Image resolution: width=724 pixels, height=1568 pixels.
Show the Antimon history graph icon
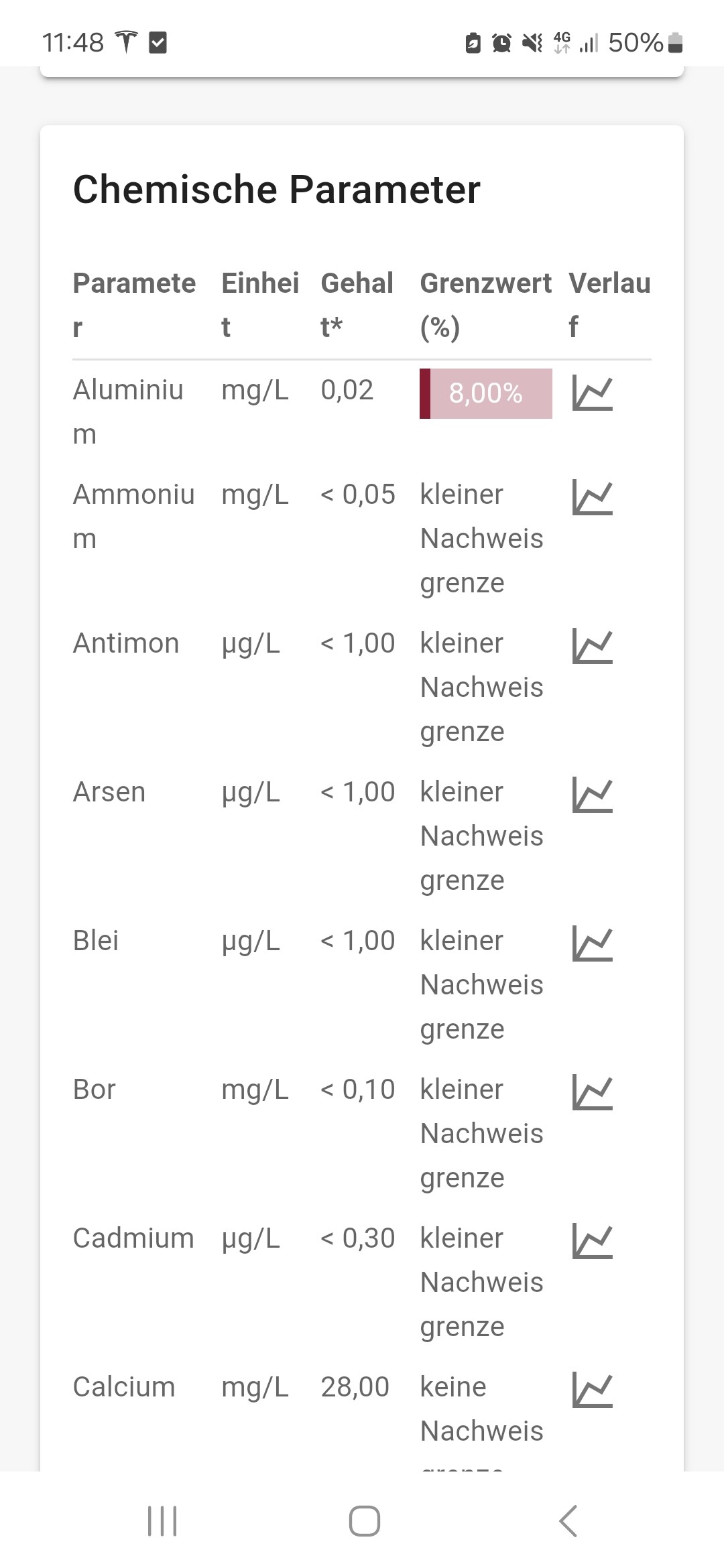click(x=593, y=647)
